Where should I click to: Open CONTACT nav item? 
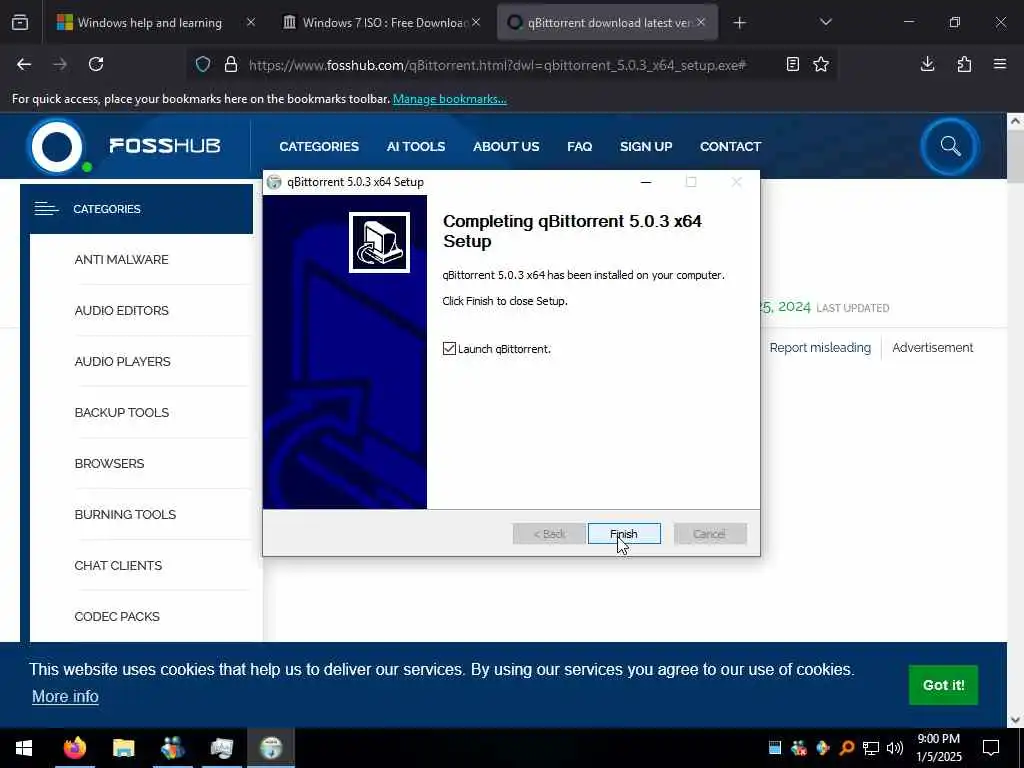tap(730, 146)
